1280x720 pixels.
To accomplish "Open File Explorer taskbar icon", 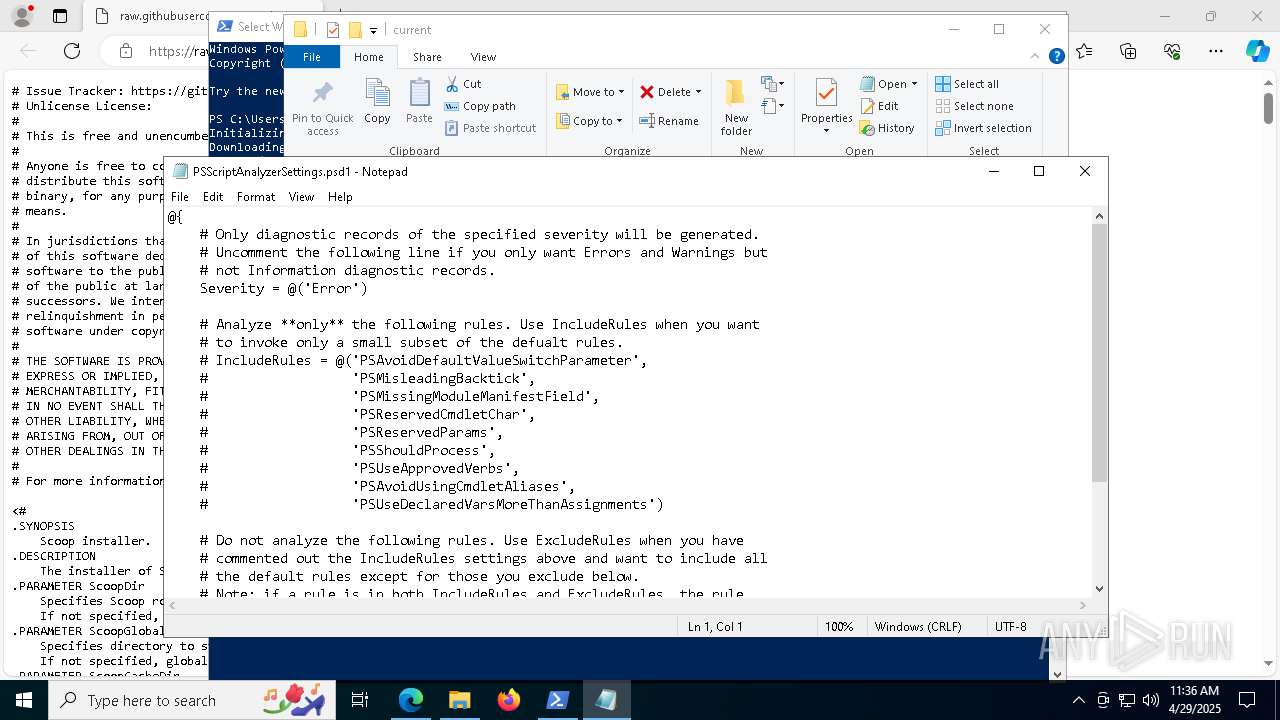I will (460, 700).
